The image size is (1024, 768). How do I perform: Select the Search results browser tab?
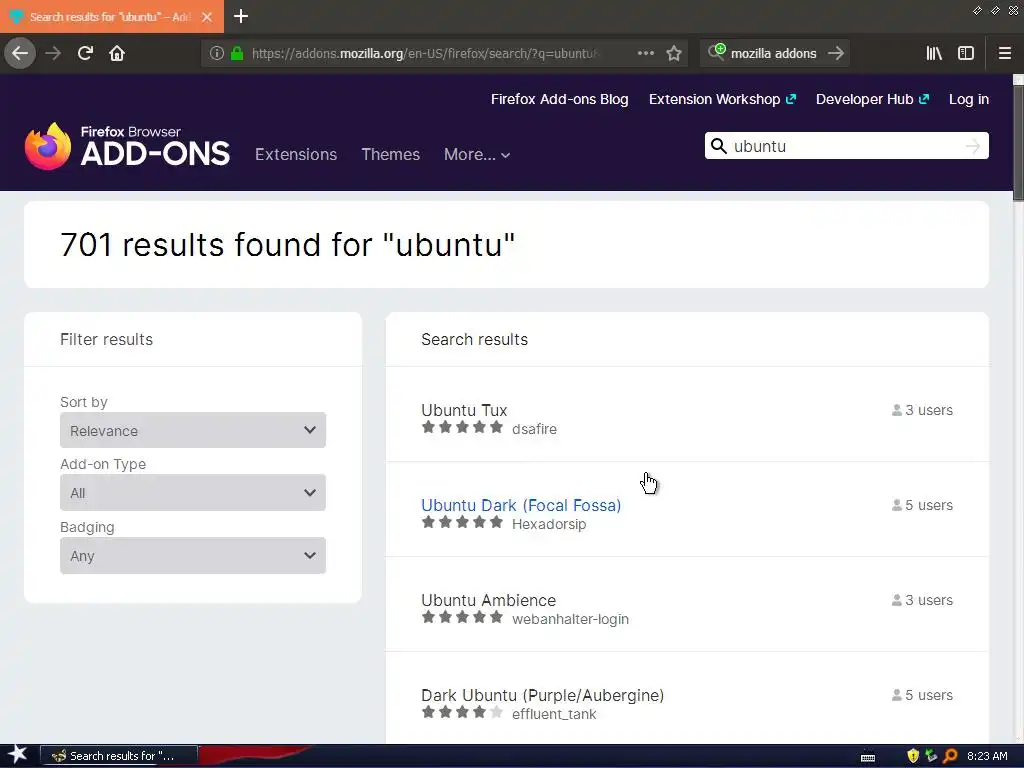point(112,16)
